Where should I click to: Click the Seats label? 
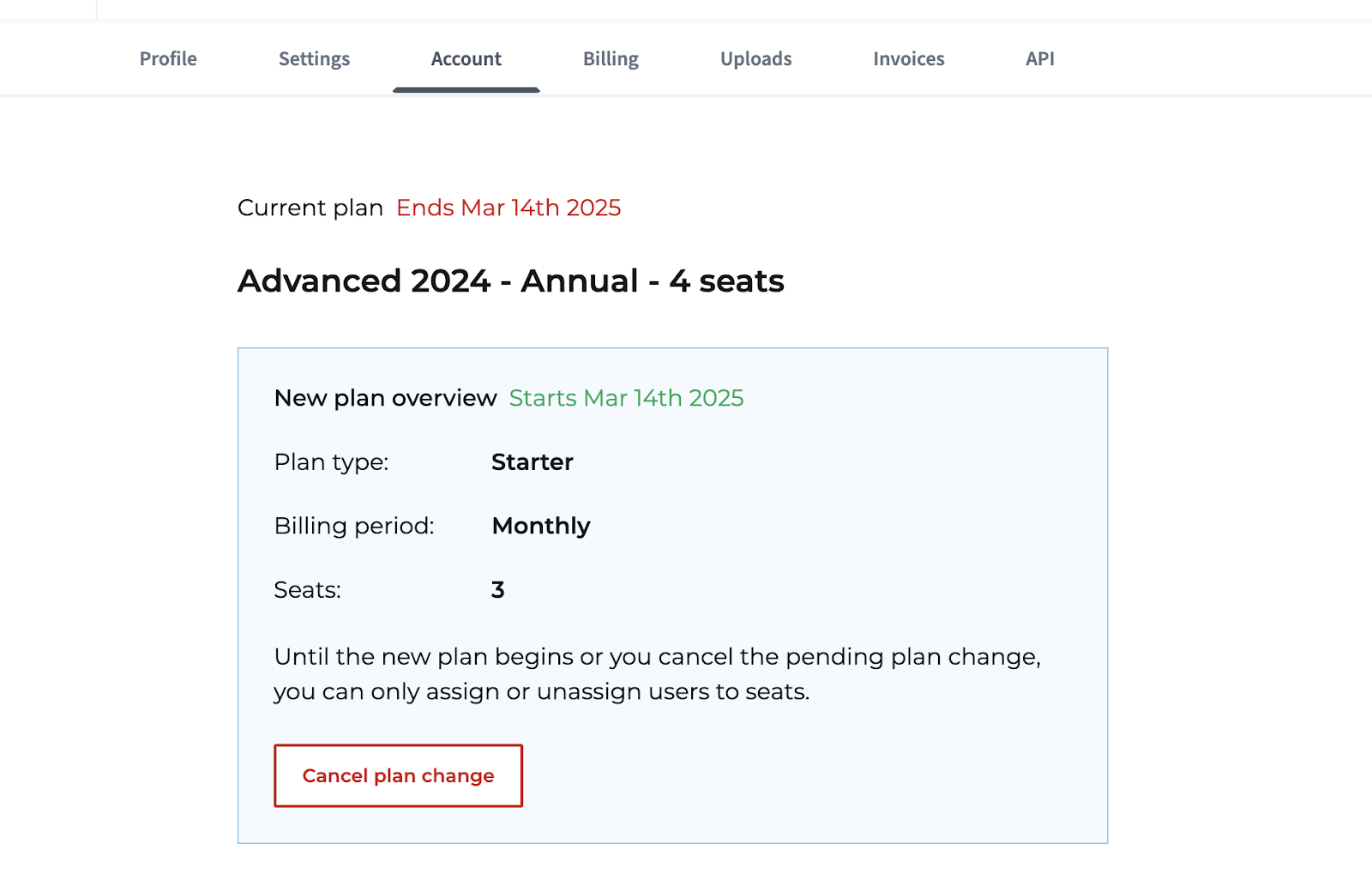(x=307, y=589)
